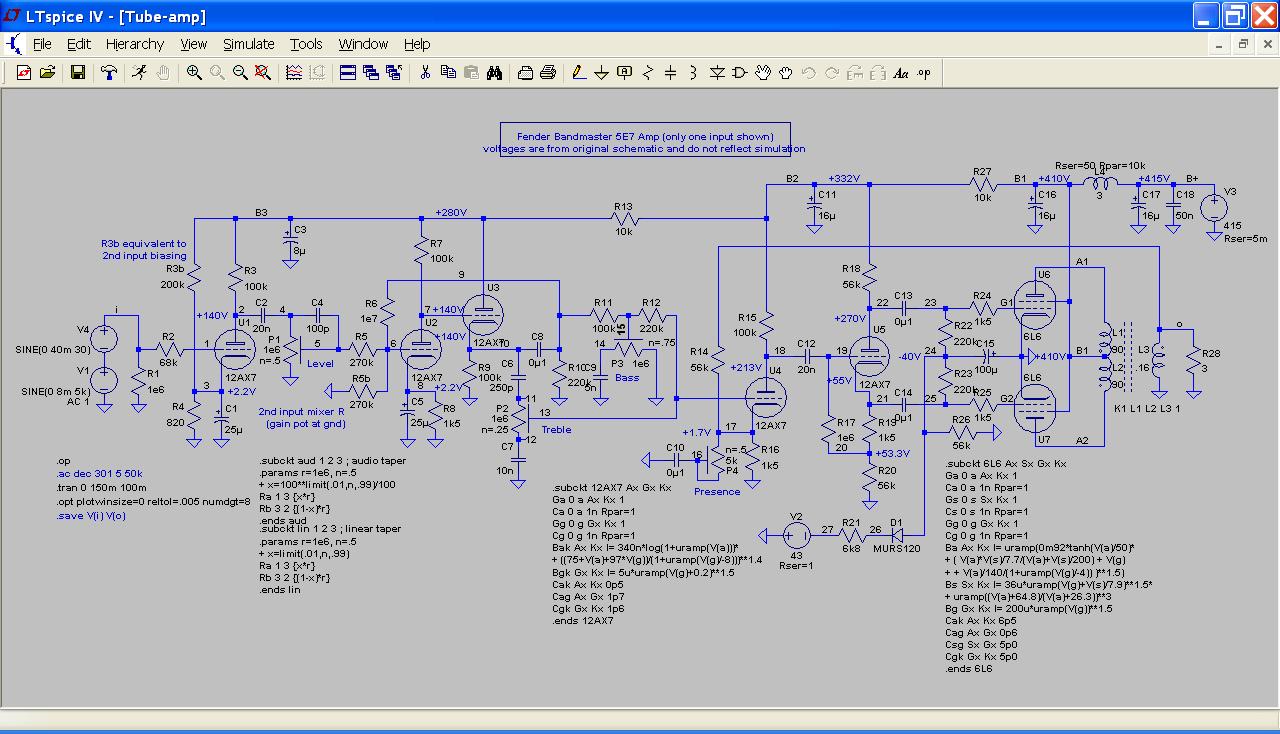Click the Bass pot label
Image resolution: width=1280 pixels, height=734 pixels.
[x=627, y=378]
